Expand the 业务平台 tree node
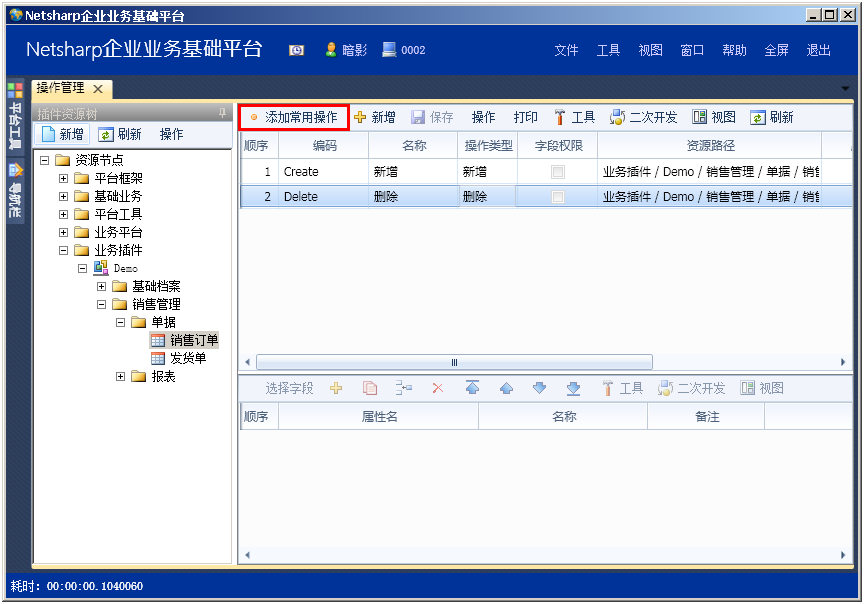864x604 pixels. coord(63,233)
